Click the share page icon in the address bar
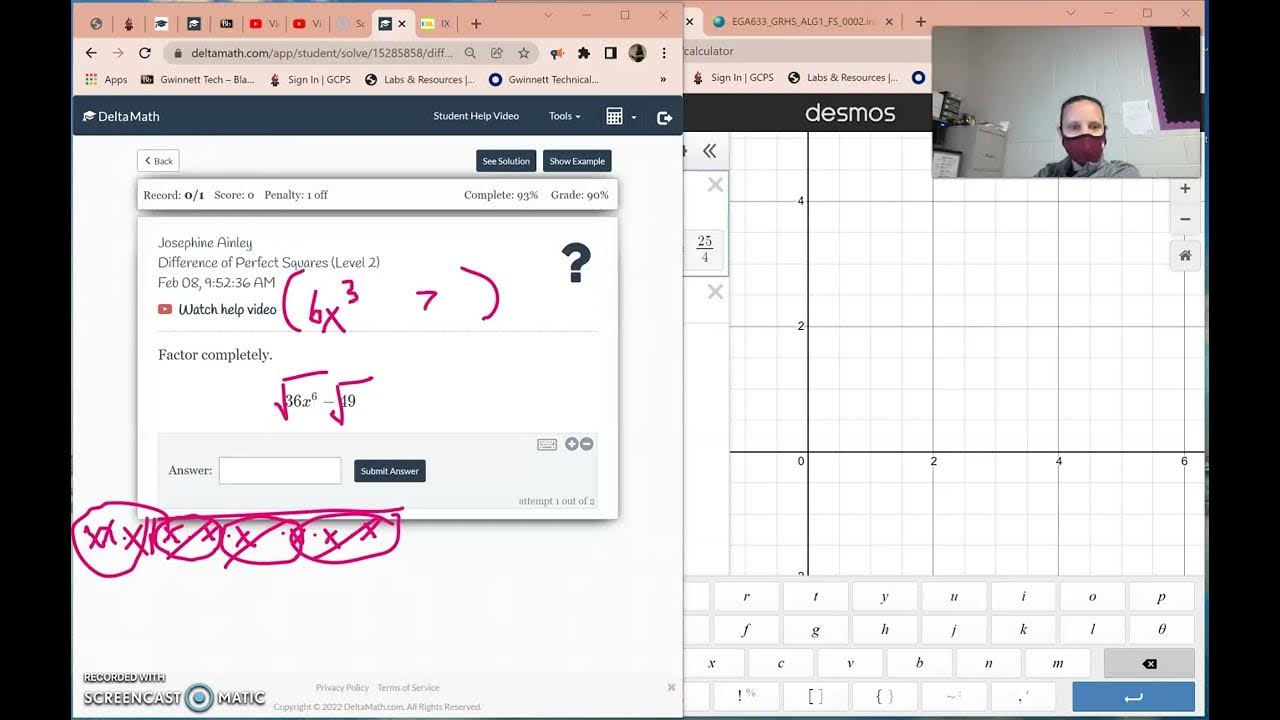Screen dimensions: 1280x720 coord(496,53)
